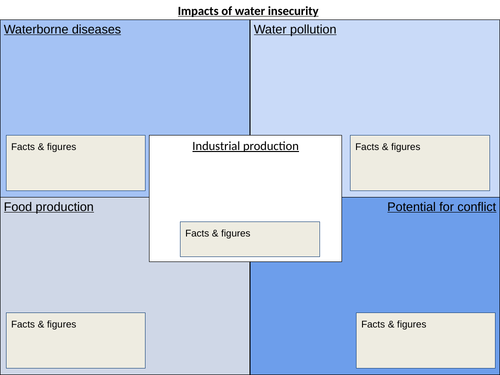Select 'Facts & figures' label in Industrial production box

point(218,233)
